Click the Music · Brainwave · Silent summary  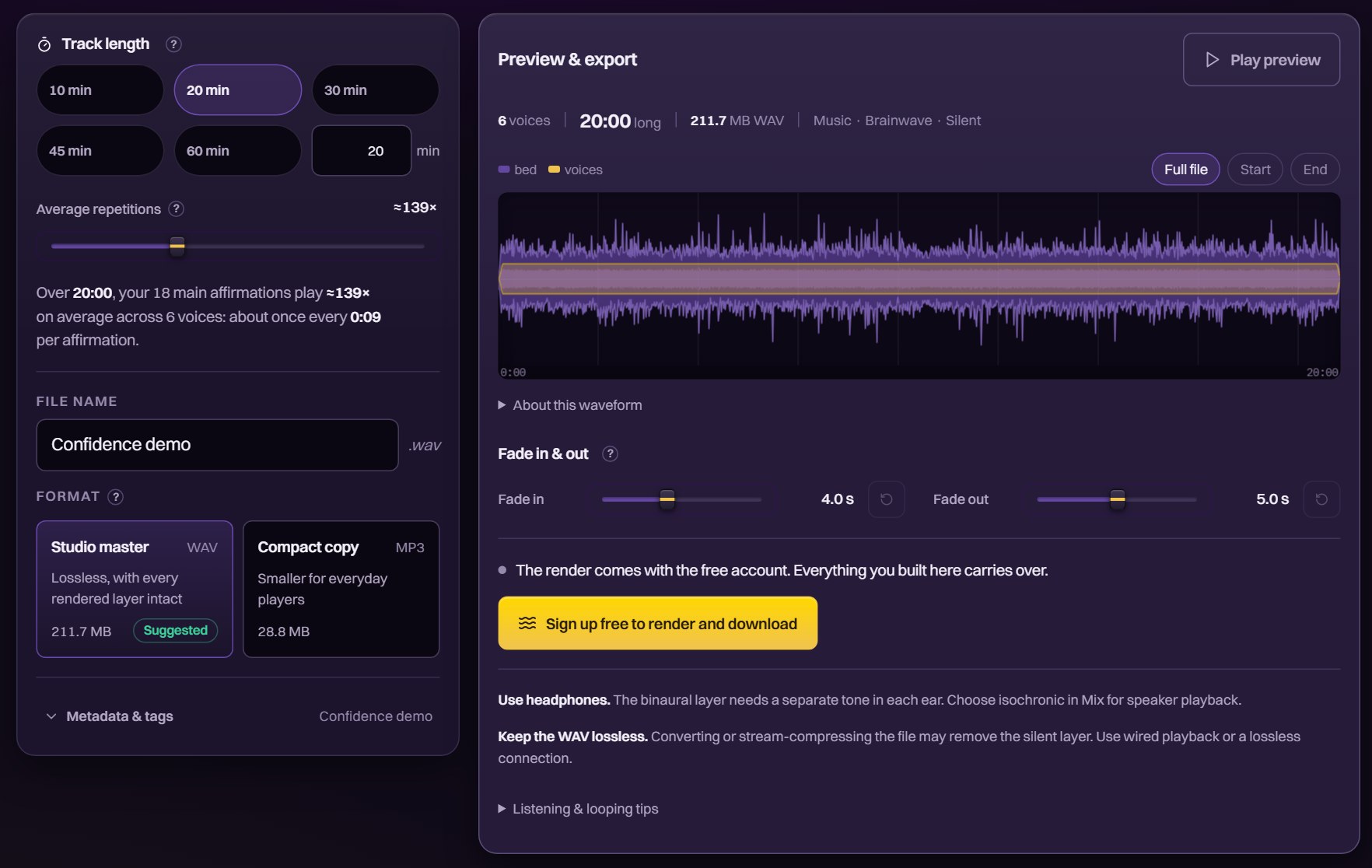tap(897, 121)
